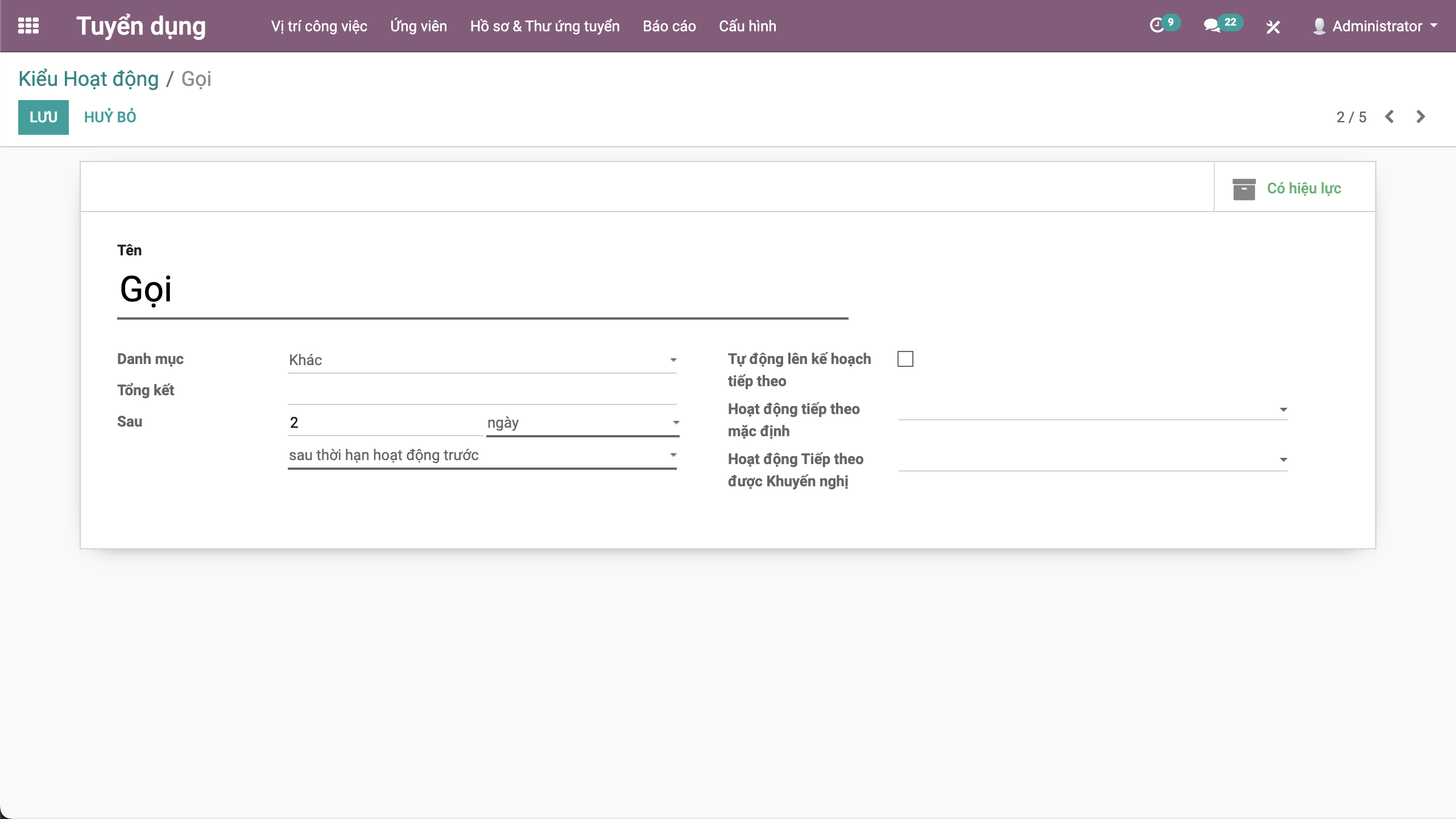Open the Cấu hình menu
The image size is (1456, 819).
pos(747,26)
